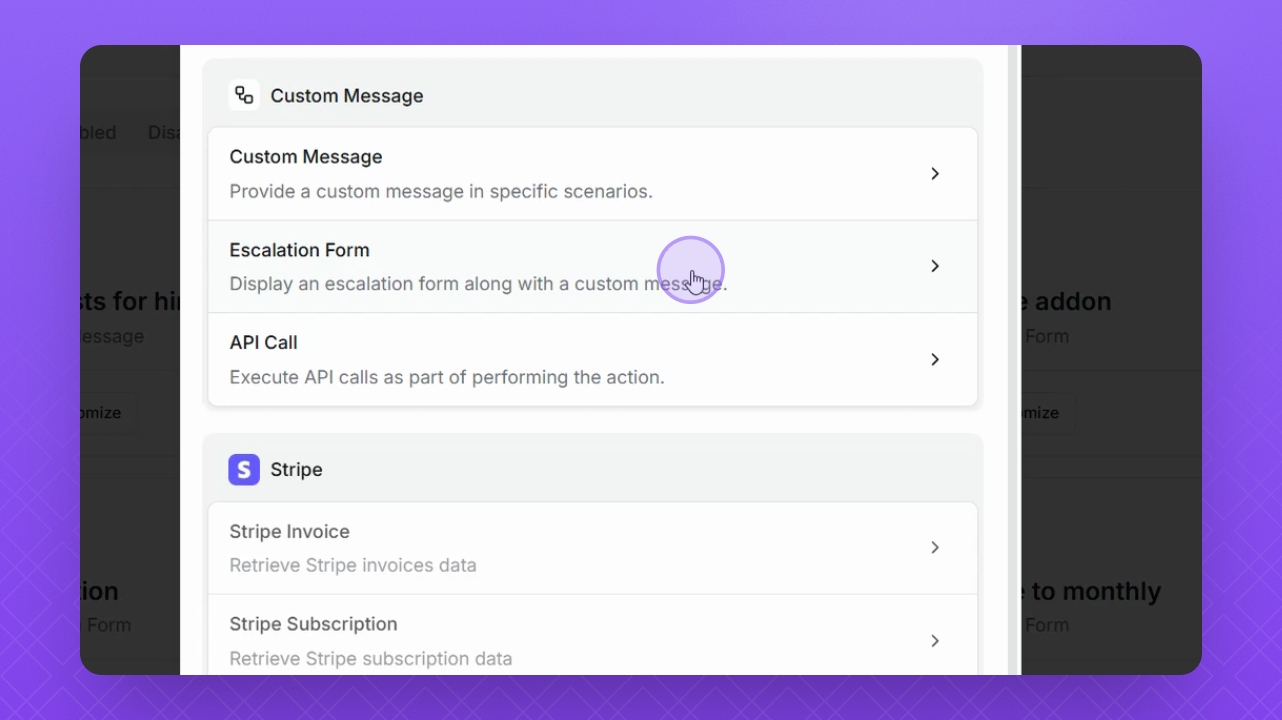The width and height of the screenshot is (1282, 720).
Task: Switch to the partially hidden Enabled tab
Action: point(98,132)
